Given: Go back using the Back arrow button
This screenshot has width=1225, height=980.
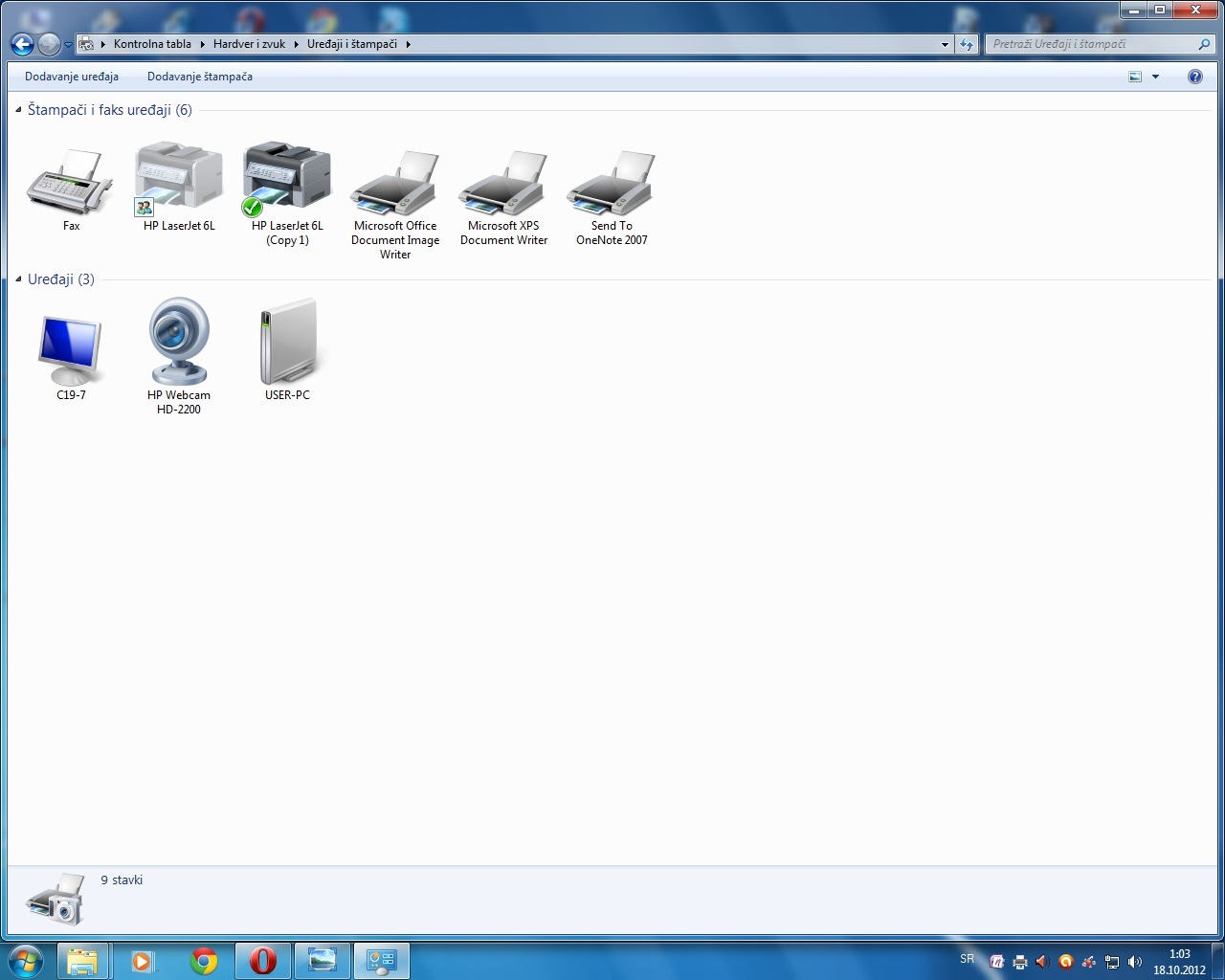Looking at the screenshot, I should (22, 44).
